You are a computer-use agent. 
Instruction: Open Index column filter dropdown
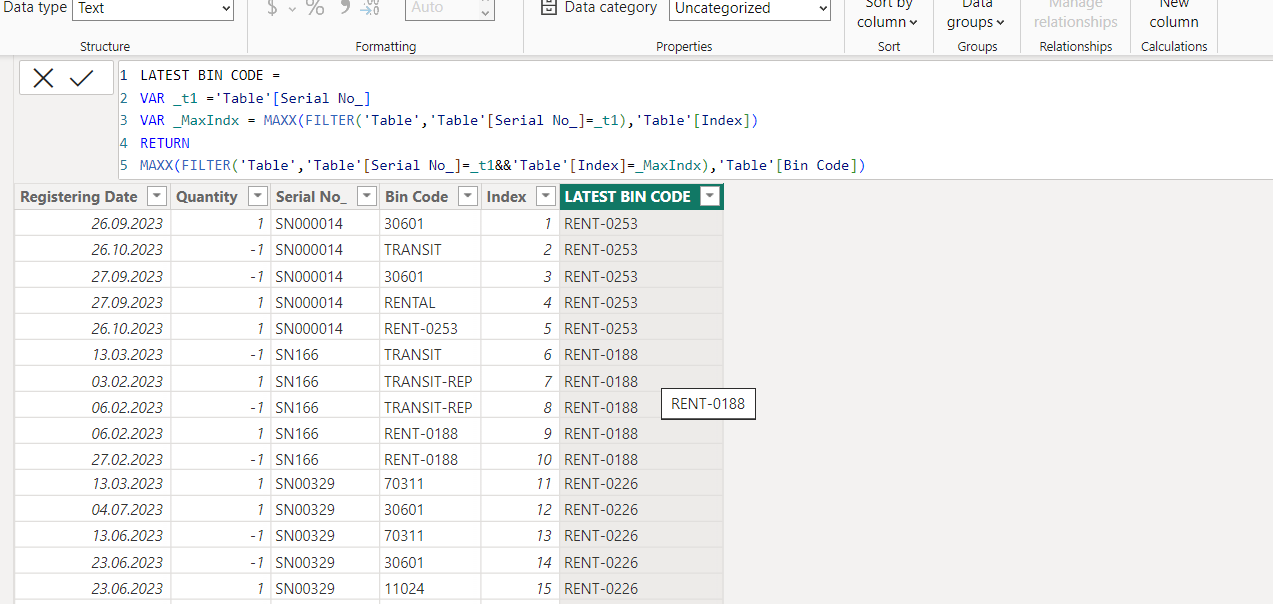(x=546, y=197)
